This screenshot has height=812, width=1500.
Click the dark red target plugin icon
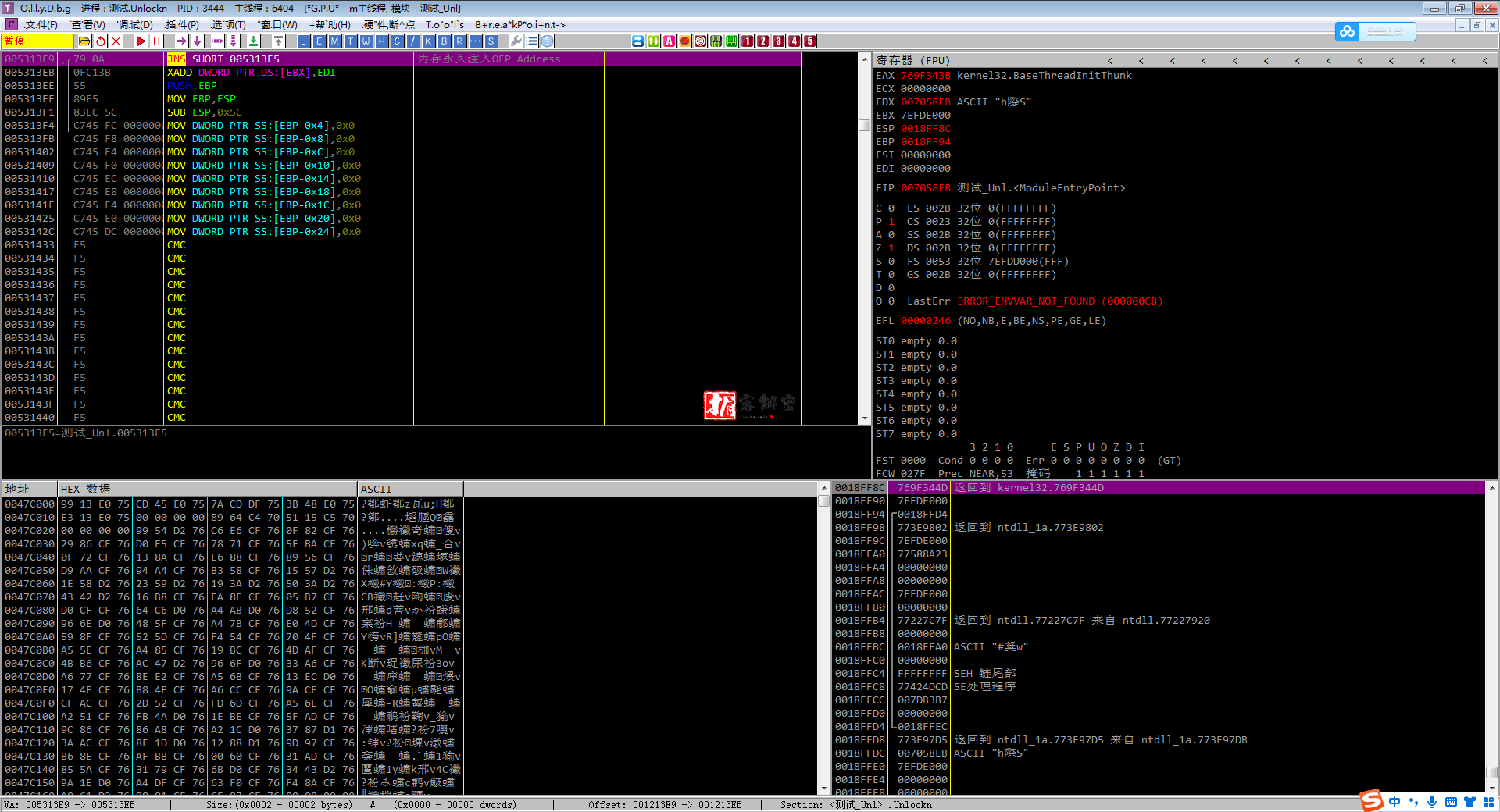(x=701, y=41)
